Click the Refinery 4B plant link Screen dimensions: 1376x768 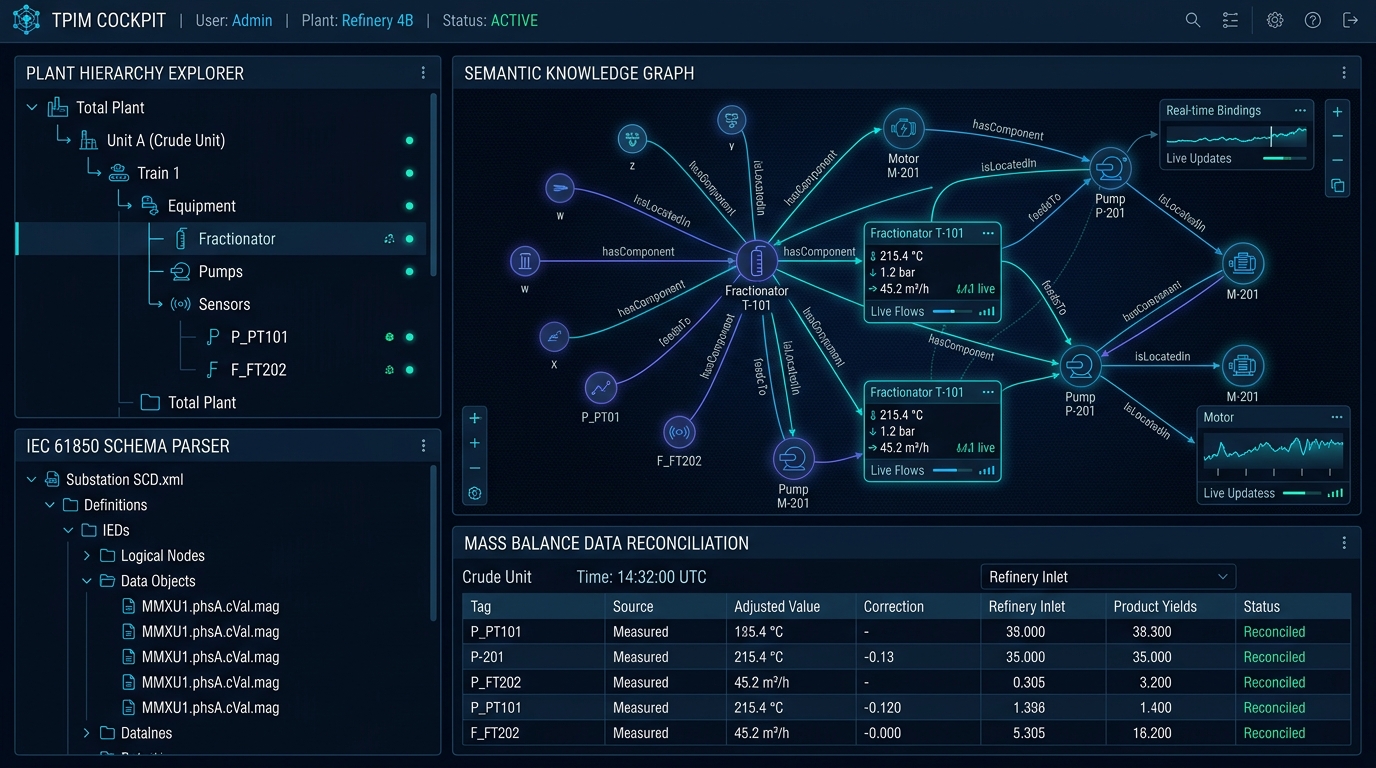pos(377,20)
